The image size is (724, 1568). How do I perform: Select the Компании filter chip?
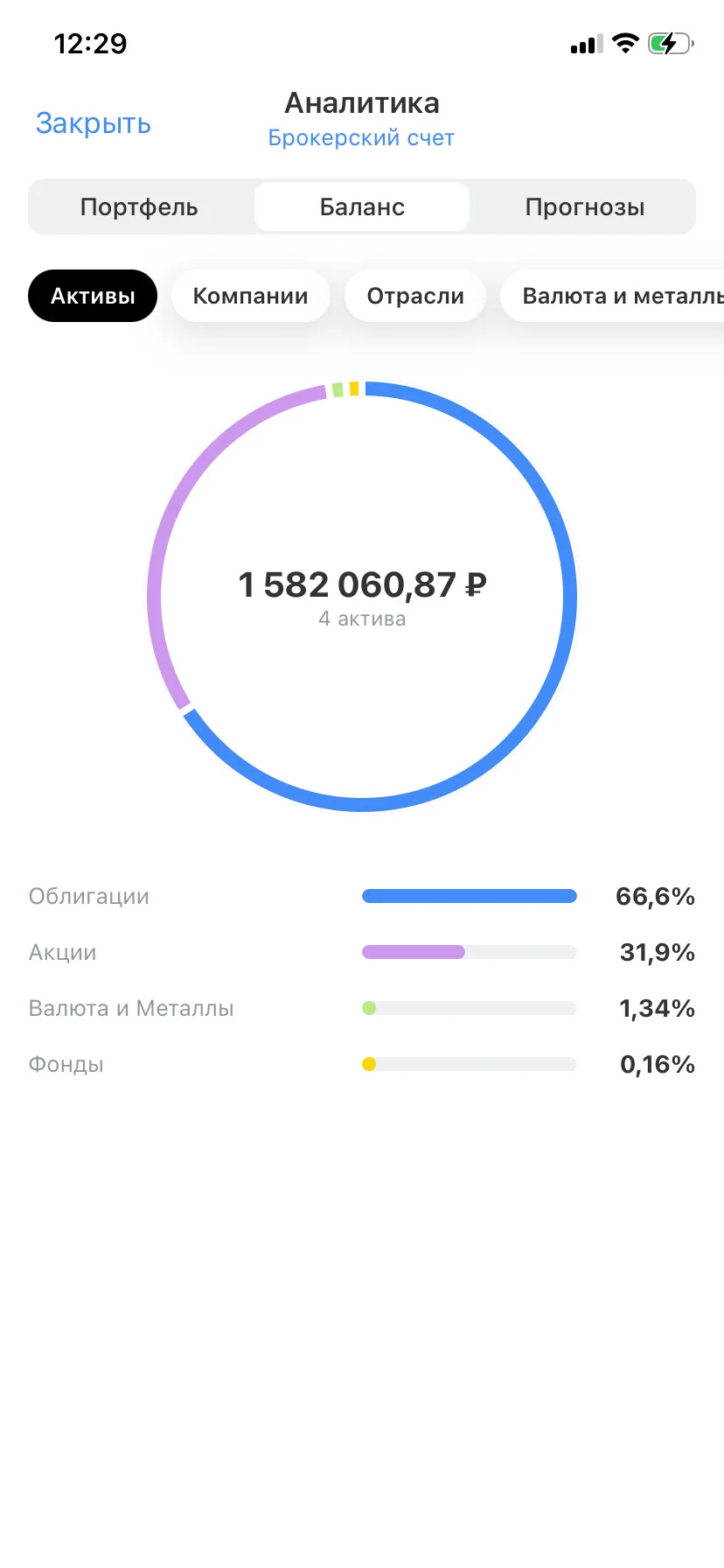(x=250, y=296)
